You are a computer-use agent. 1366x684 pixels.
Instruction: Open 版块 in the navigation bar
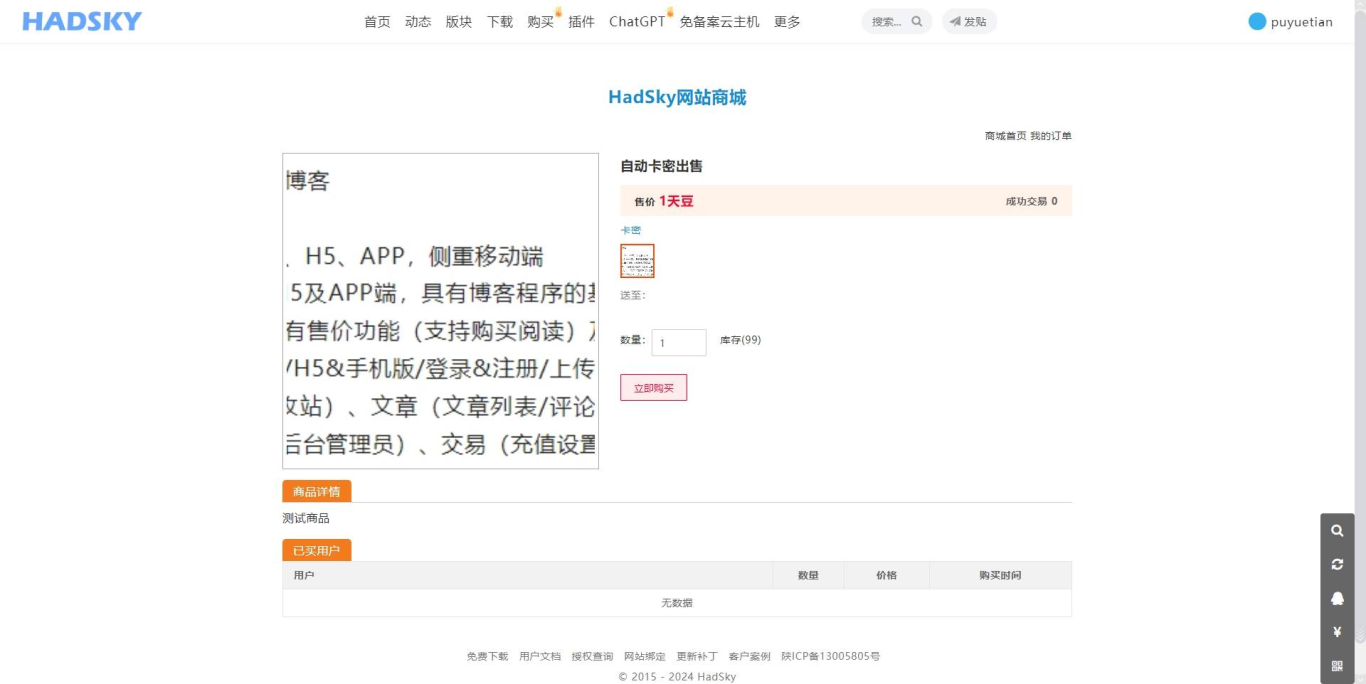pyautogui.click(x=459, y=22)
